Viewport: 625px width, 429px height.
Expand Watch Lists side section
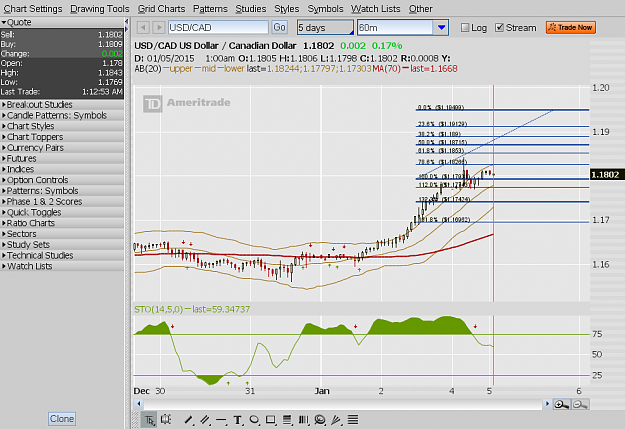[62, 266]
